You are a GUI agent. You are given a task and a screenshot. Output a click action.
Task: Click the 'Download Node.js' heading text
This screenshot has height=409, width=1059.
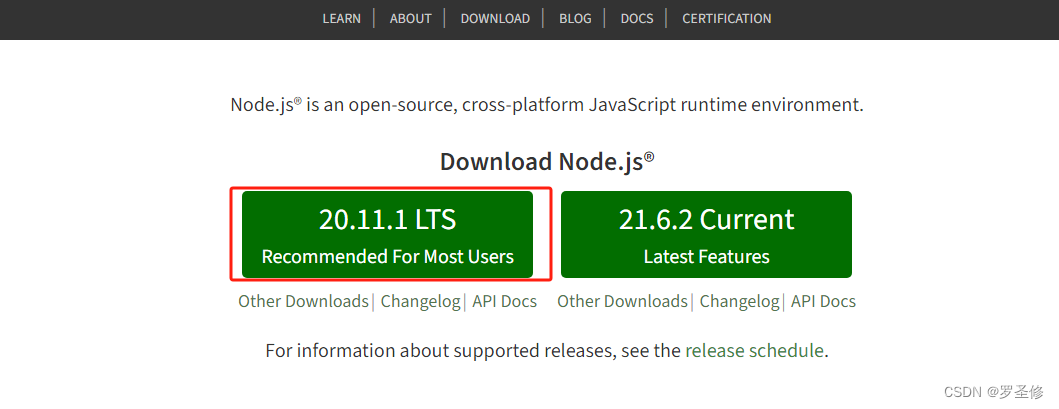click(x=547, y=162)
